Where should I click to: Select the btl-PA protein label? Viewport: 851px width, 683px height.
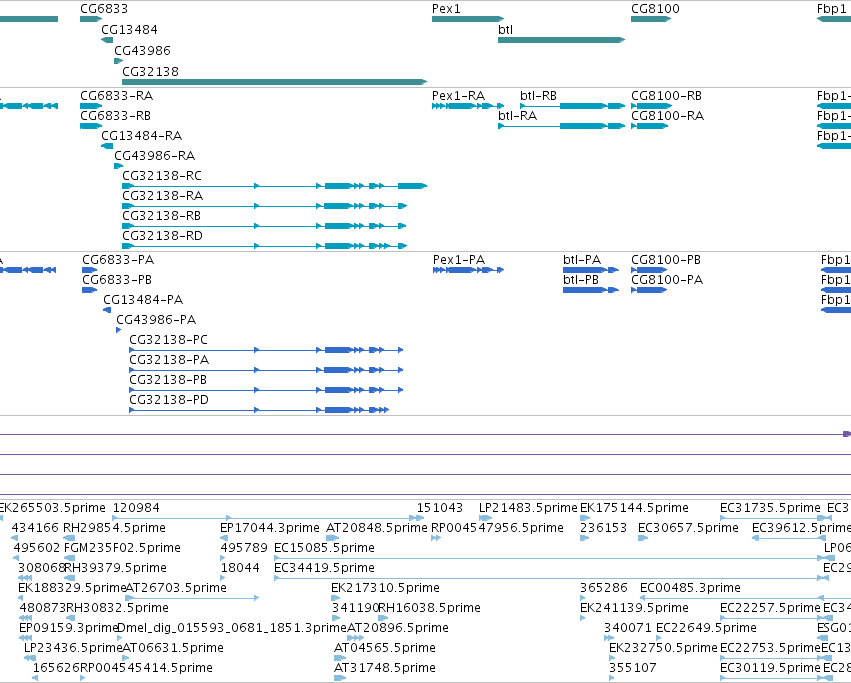(x=582, y=260)
